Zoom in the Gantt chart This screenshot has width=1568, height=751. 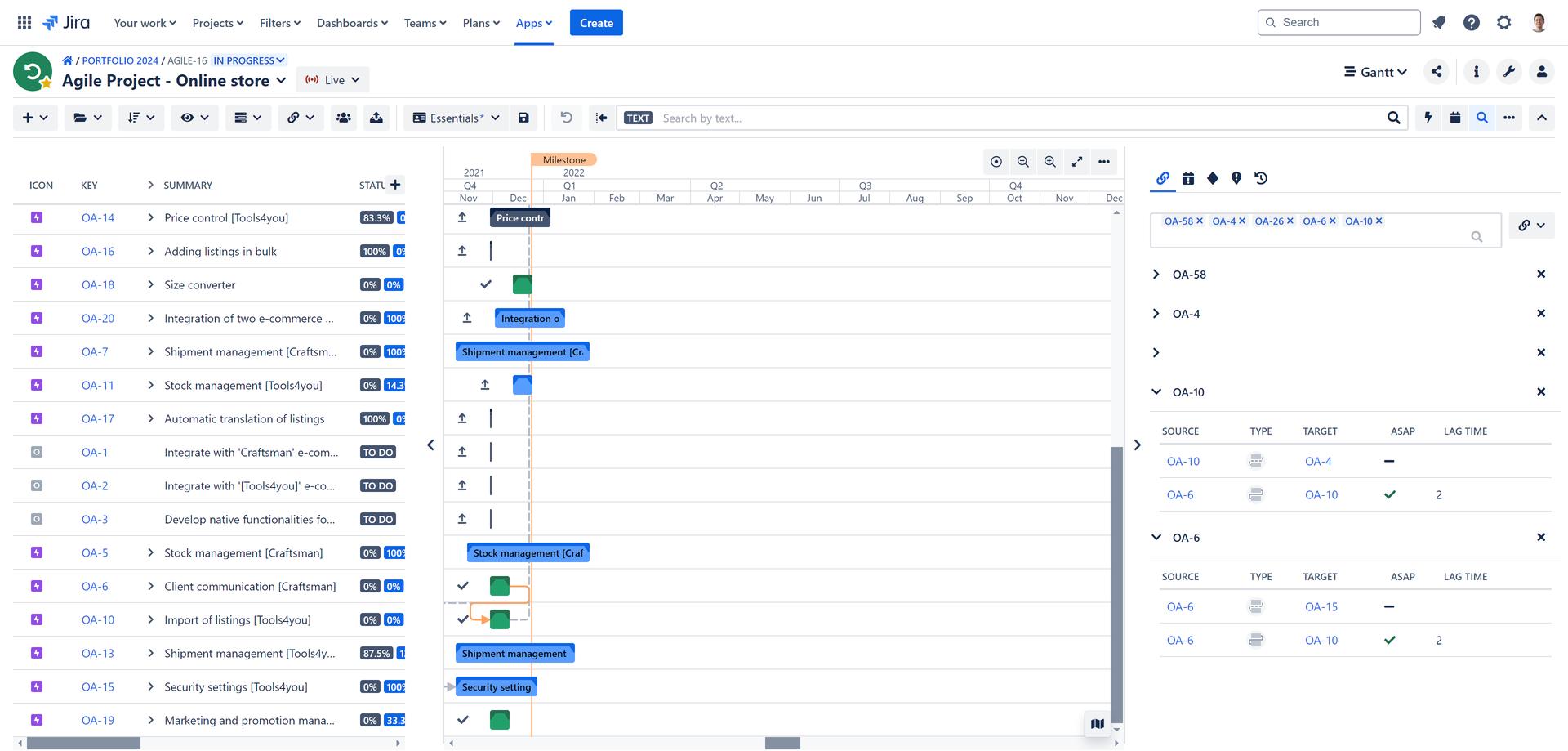pyautogui.click(x=1050, y=162)
